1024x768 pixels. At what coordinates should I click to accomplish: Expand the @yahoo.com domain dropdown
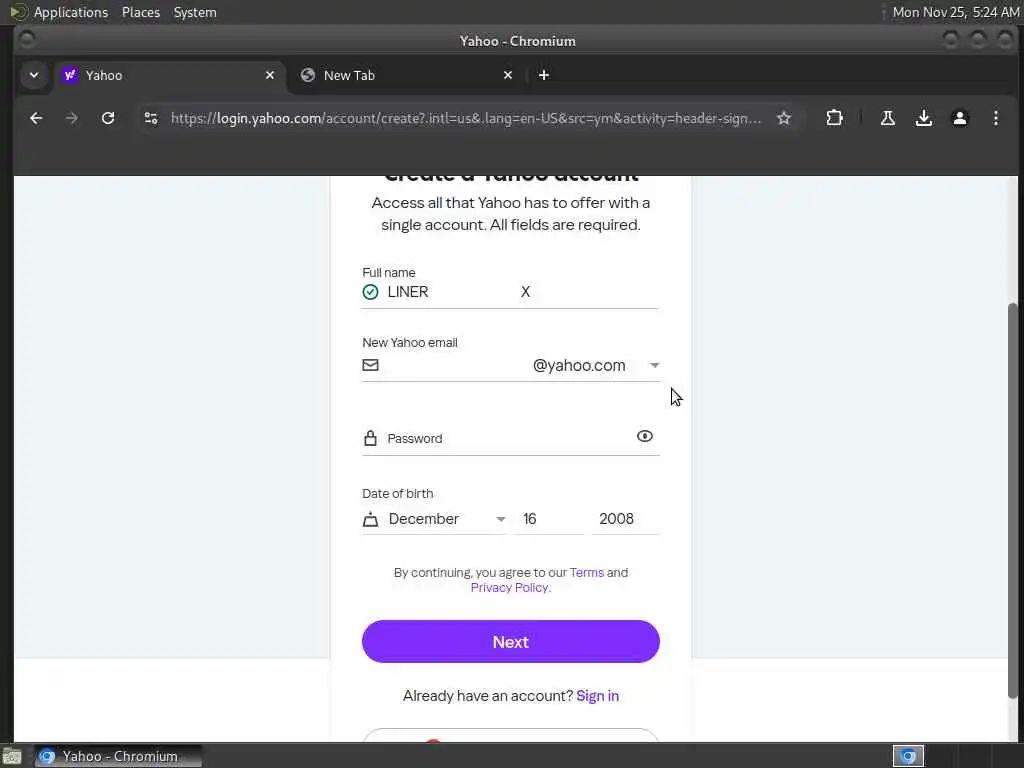[x=596, y=365]
